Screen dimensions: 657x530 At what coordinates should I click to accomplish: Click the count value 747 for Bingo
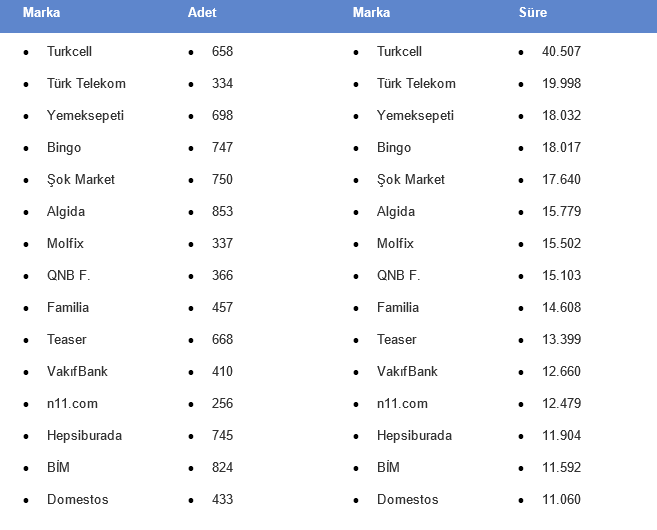222,147
